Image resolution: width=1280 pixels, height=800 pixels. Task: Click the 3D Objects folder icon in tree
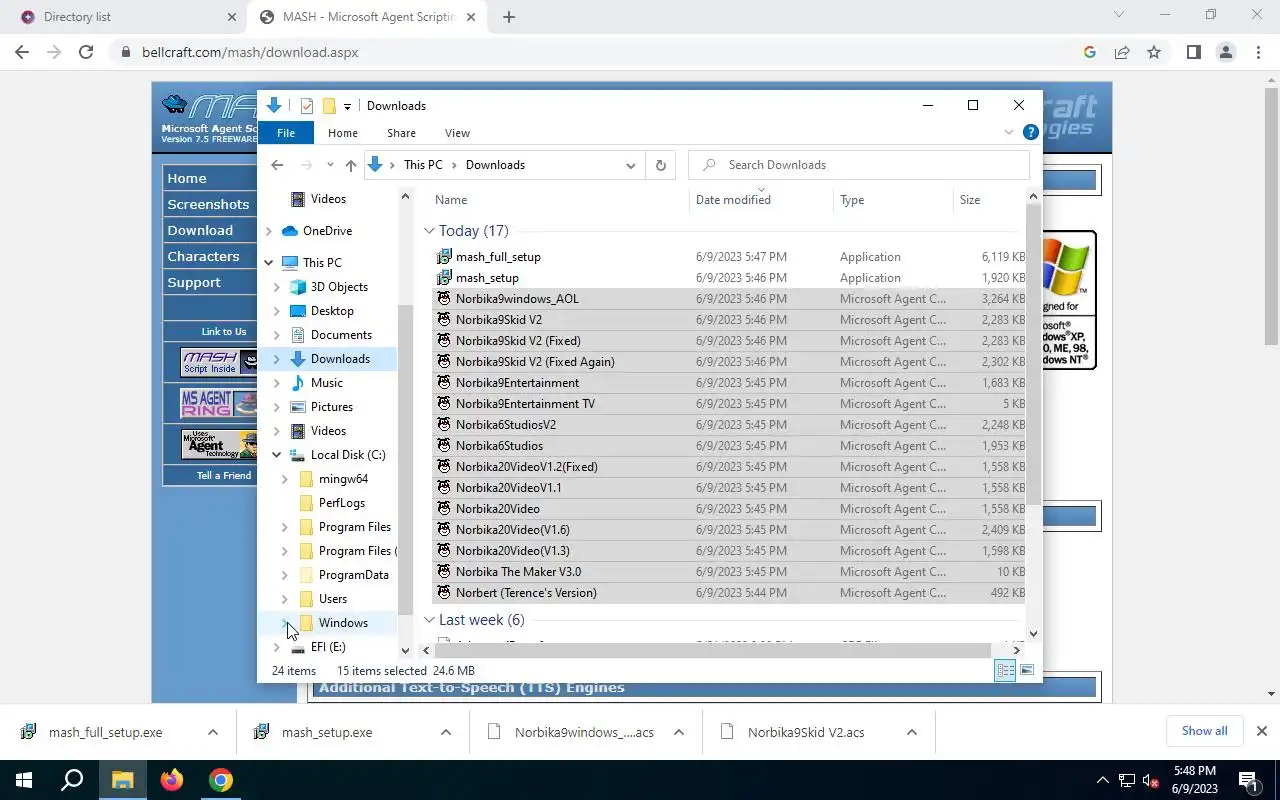click(297, 287)
